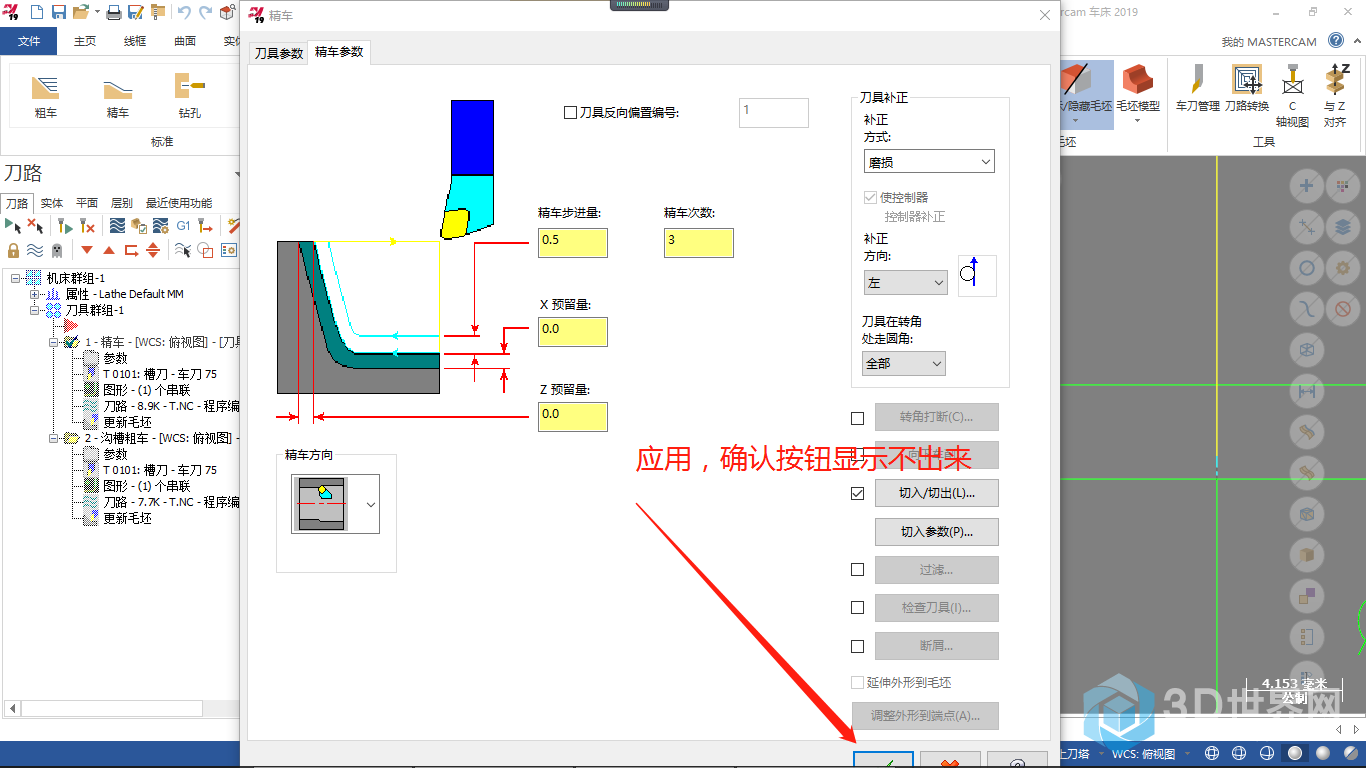Collapse operation 2 - 沟槽粗车 node
The image size is (1366, 768).
(54, 438)
